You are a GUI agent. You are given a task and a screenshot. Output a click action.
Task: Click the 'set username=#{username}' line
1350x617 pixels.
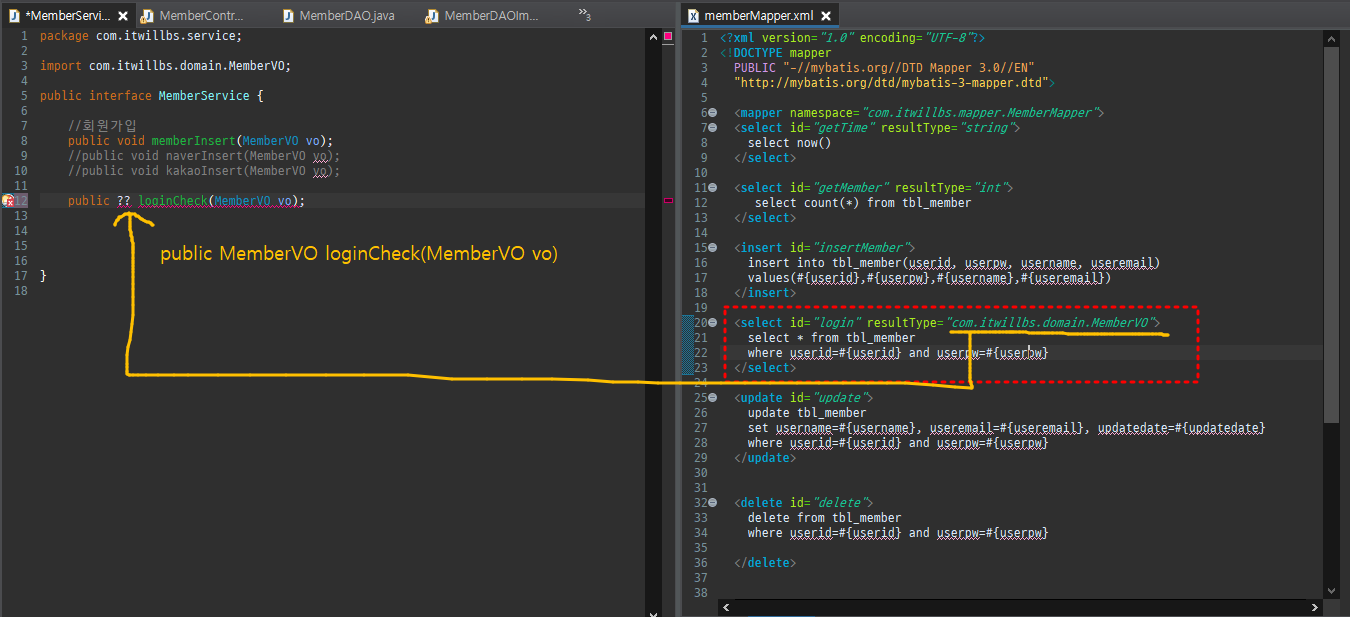1007,428
